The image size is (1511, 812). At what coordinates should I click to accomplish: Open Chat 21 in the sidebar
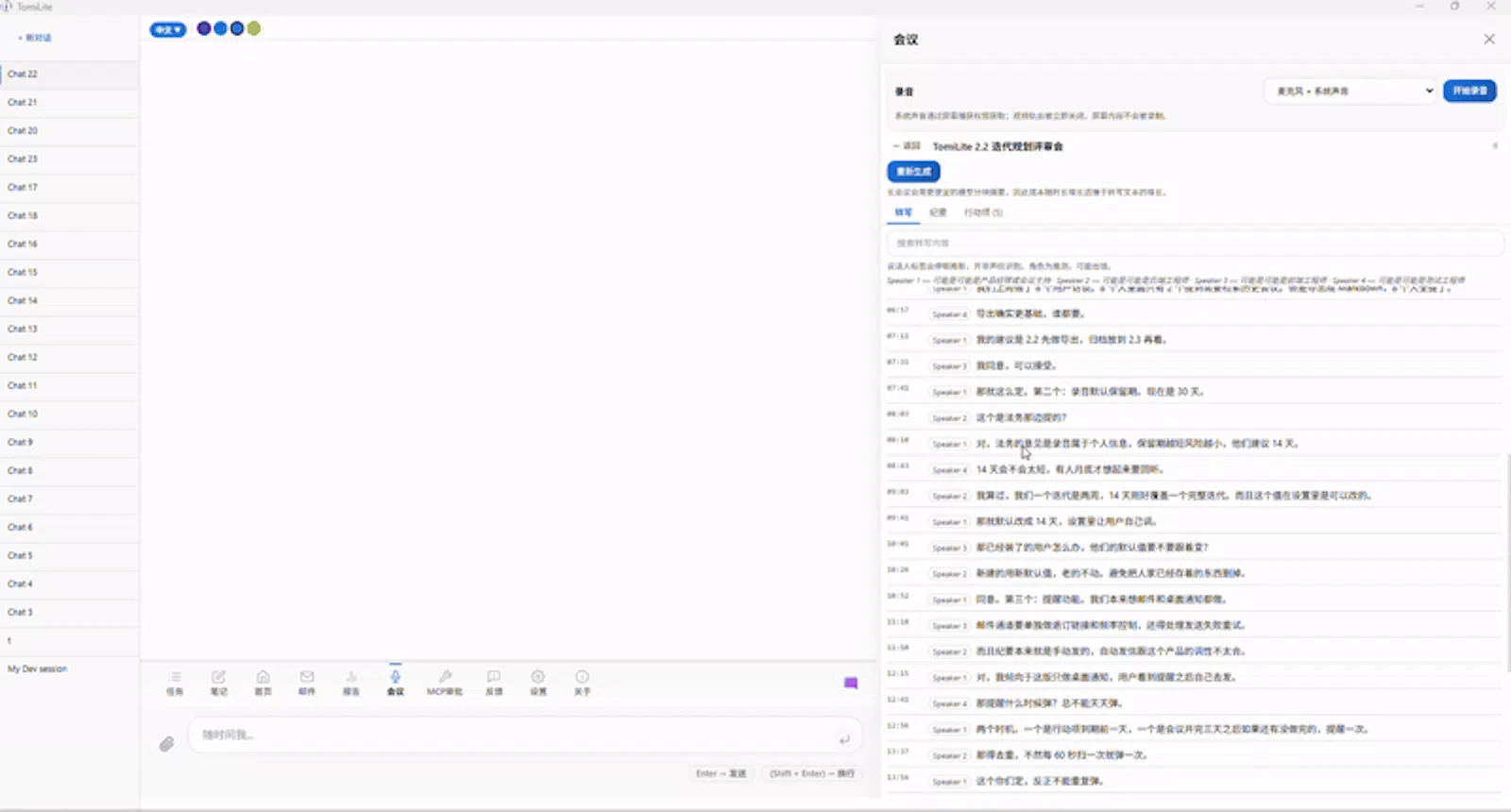pos(70,102)
